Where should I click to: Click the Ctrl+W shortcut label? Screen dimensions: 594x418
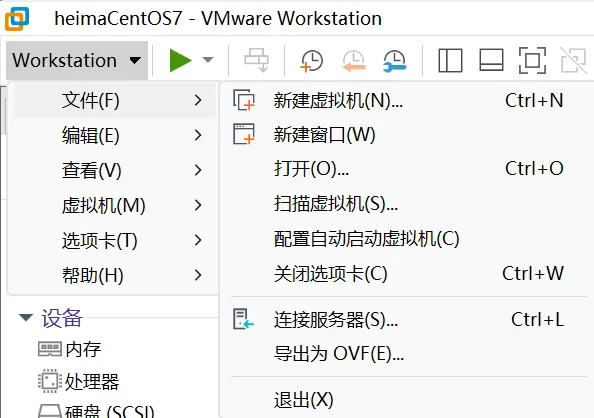pyautogui.click(x=533, y=274)
